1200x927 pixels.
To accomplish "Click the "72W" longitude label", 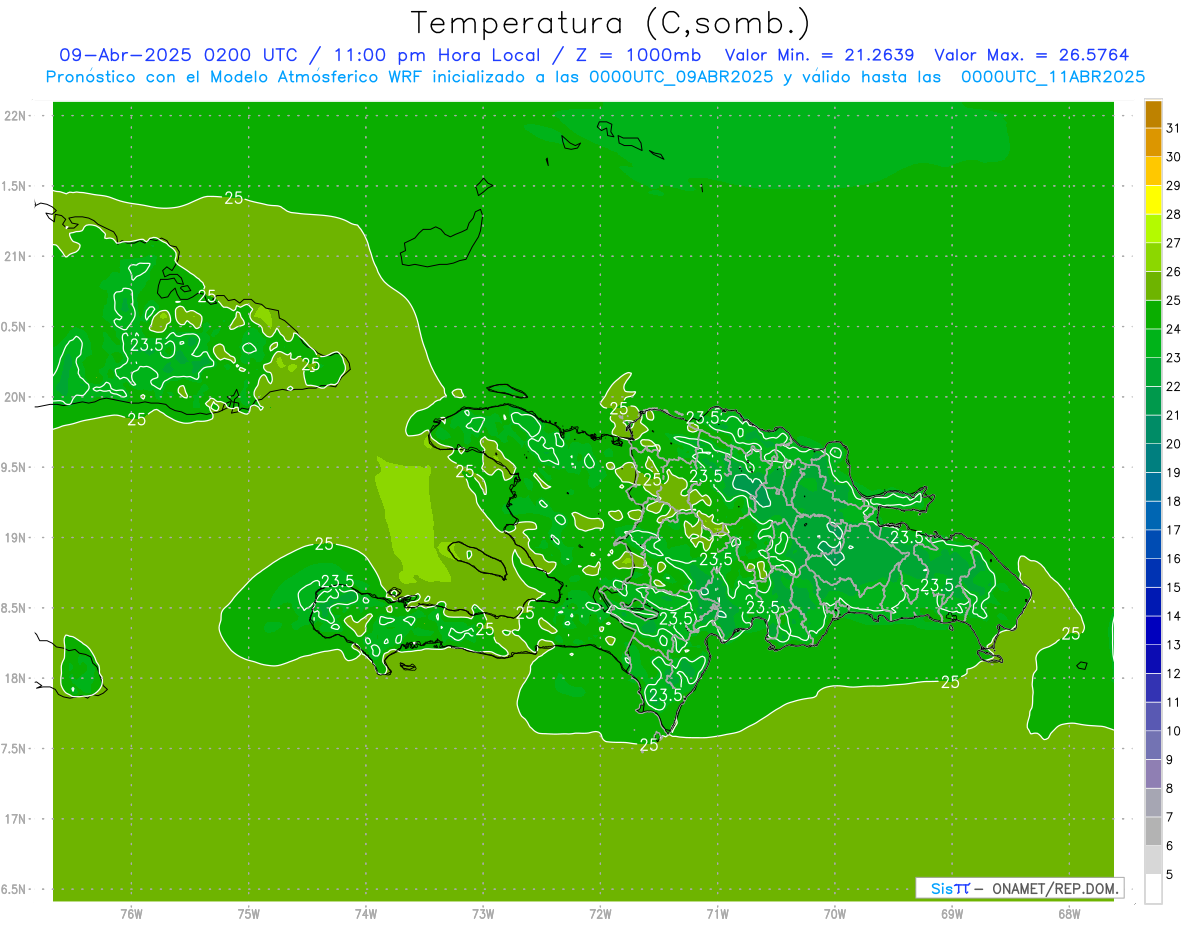I will pos(600,914).
